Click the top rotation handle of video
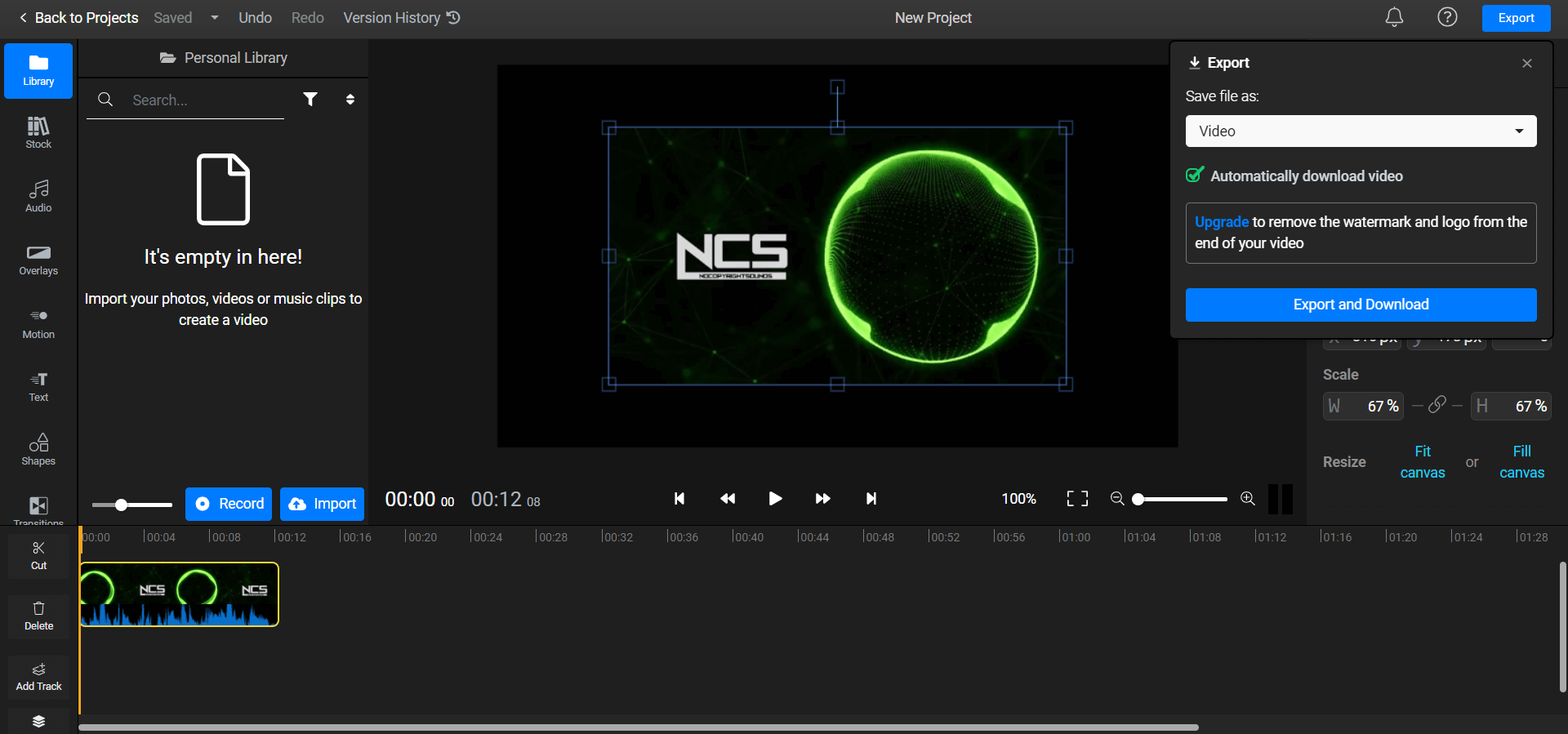The height and width of the screenshot is (734, 1568). 837,86
